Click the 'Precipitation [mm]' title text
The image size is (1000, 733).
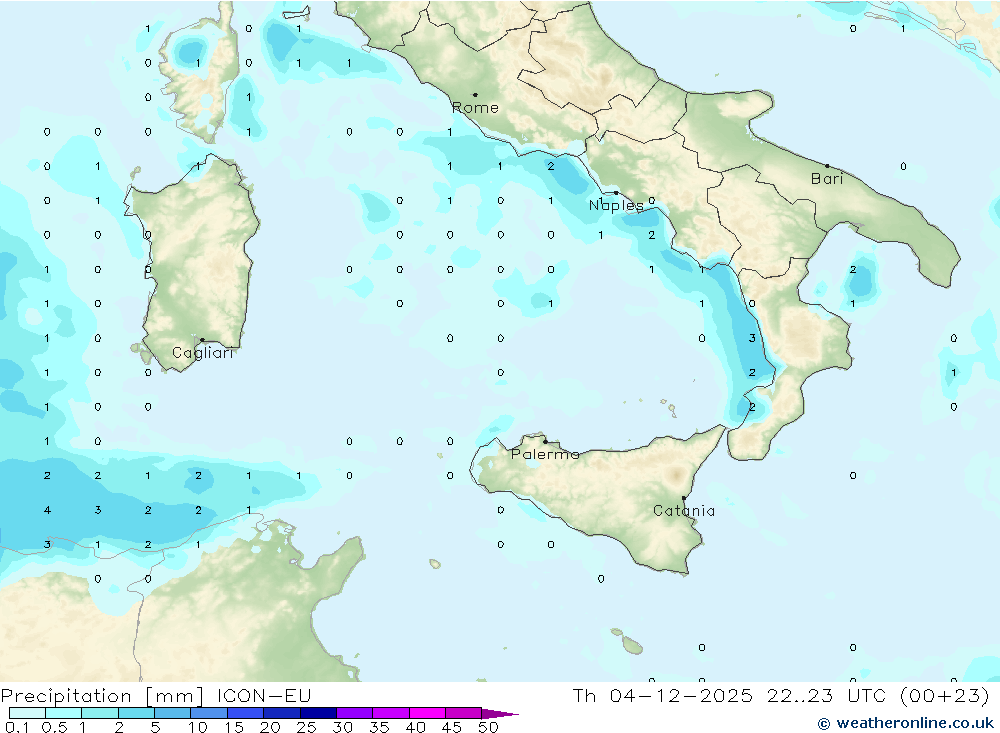103,696
